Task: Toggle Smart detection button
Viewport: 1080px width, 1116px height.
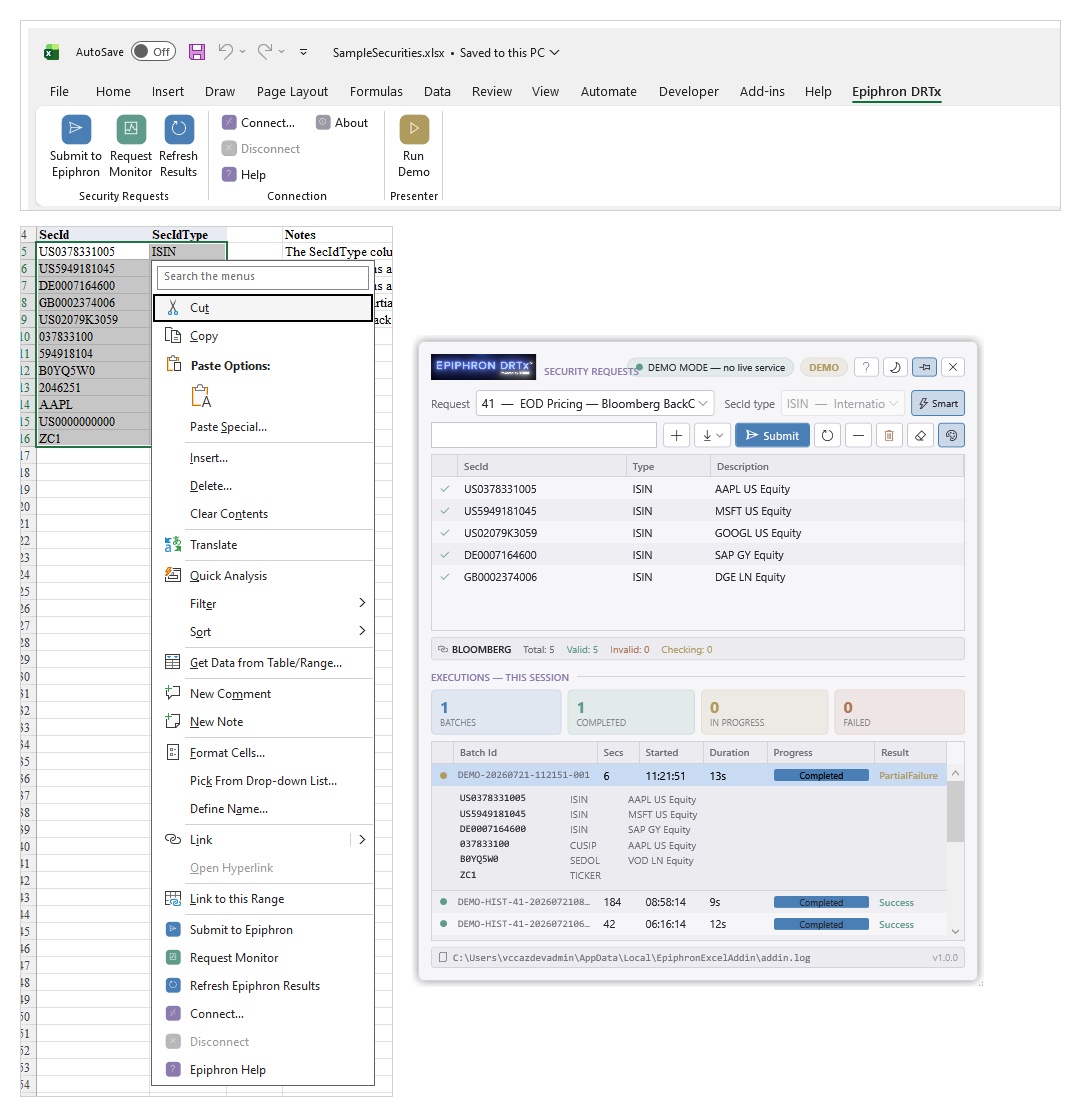Action: coord(938,404)
